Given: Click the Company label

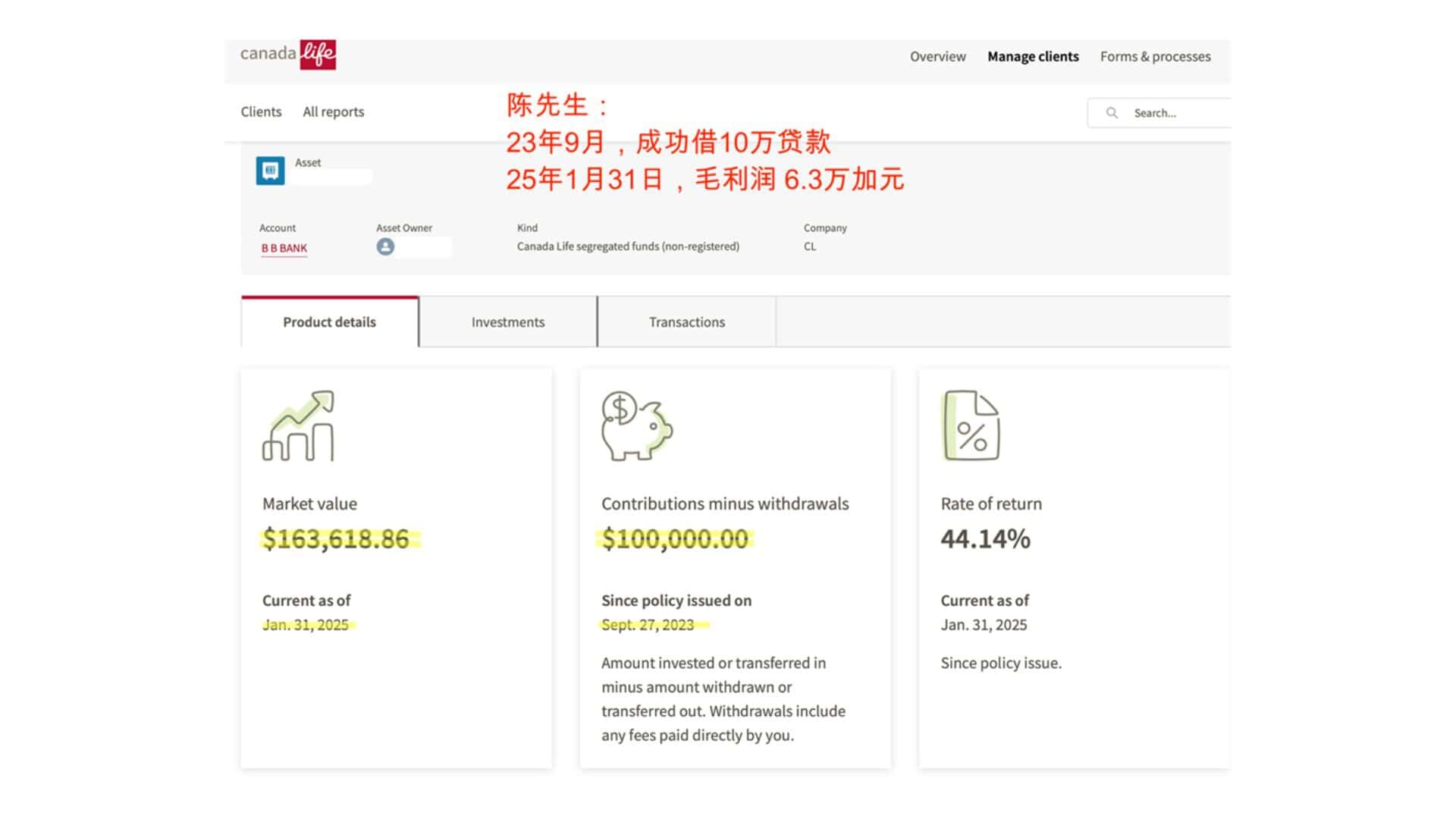Looking at the screenshot, I should (x=825, y=228).
